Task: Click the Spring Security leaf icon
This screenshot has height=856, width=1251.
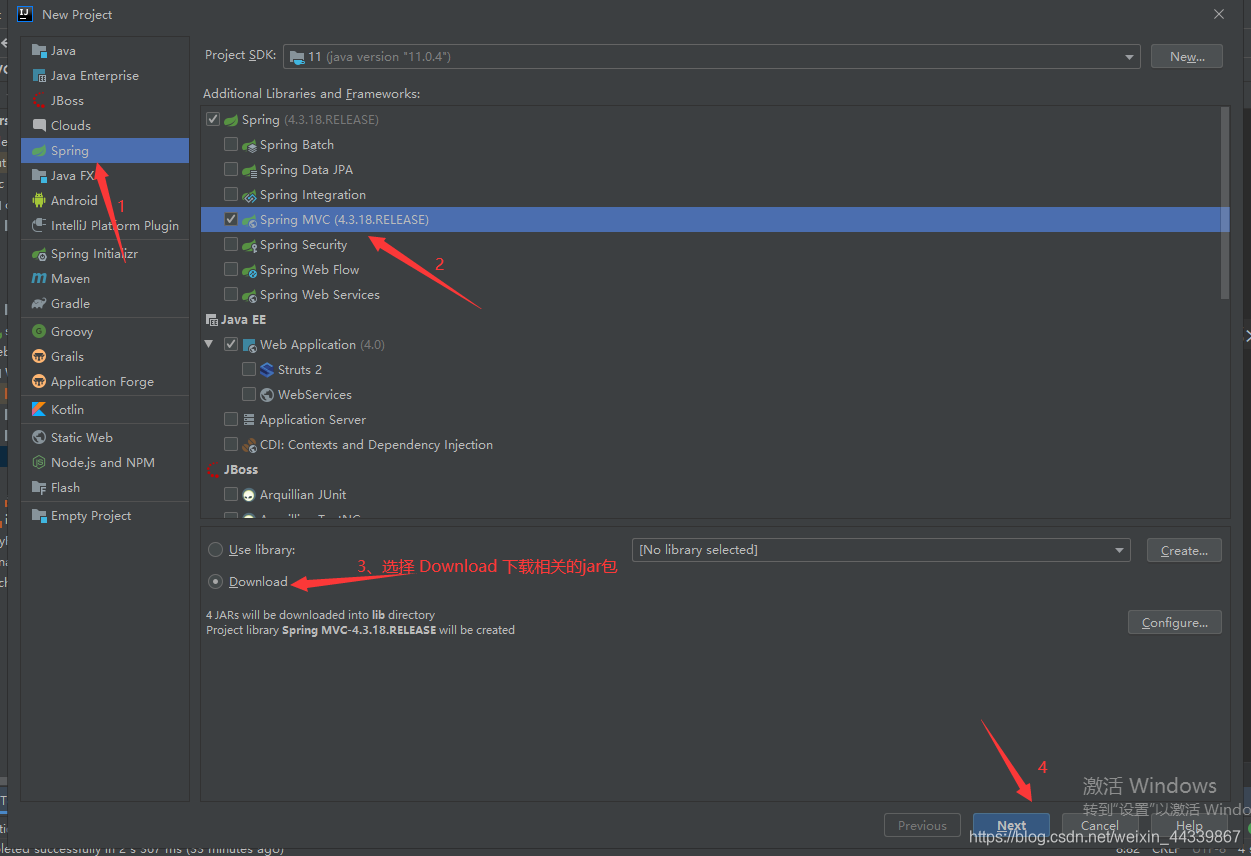Action: pos(249,245)
